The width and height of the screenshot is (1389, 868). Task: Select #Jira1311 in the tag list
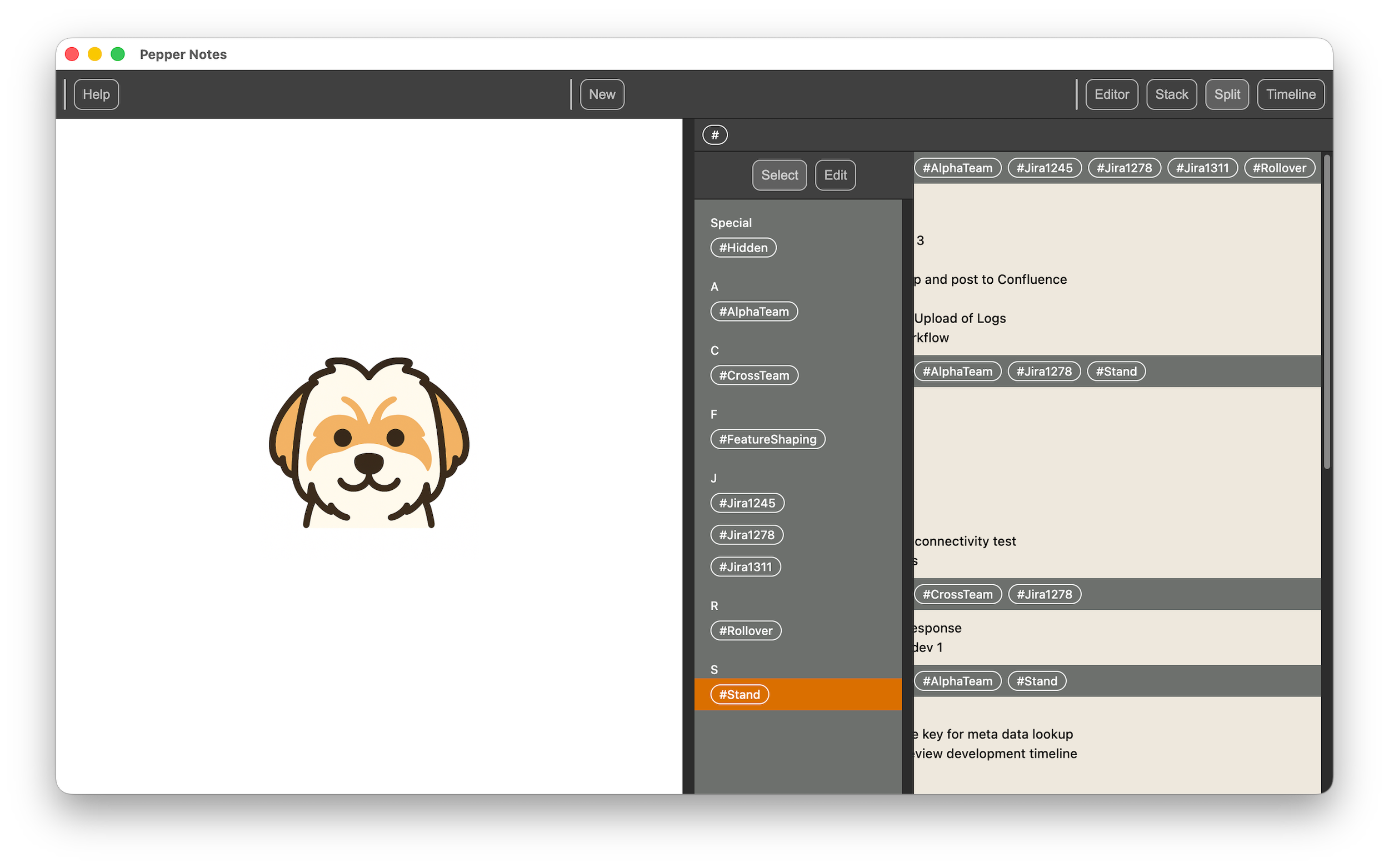pos(745,566)
